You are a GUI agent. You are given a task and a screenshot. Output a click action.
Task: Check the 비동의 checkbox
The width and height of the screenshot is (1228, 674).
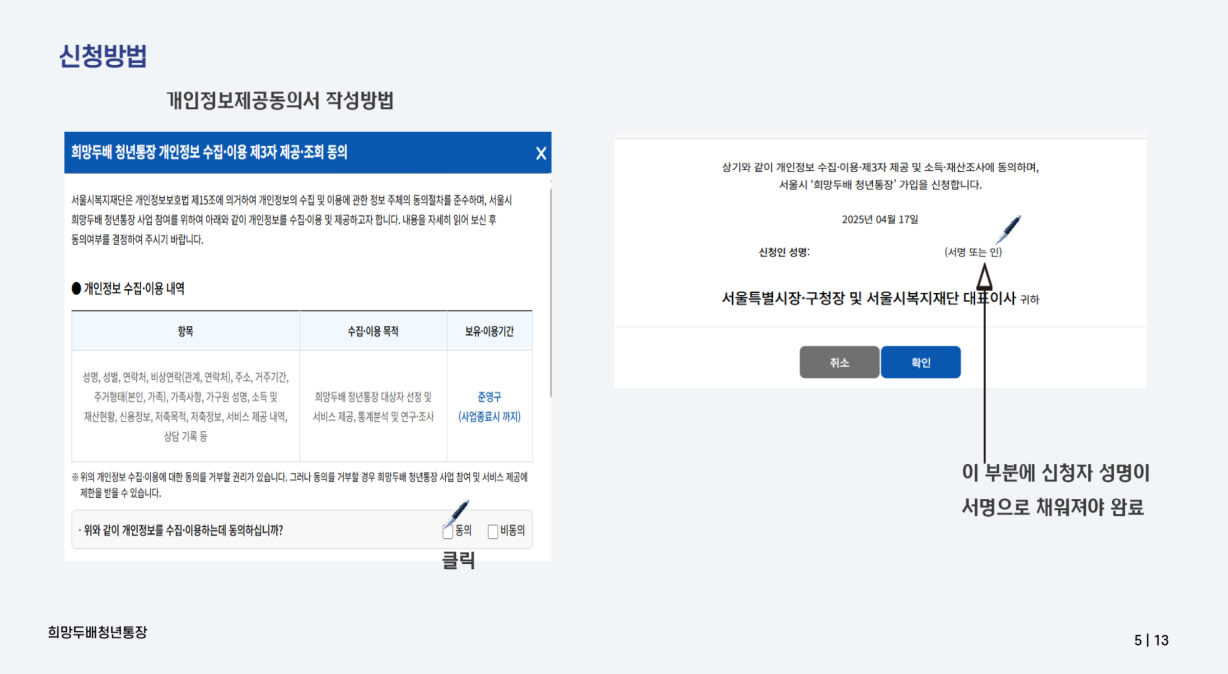pyautogui.click(x=493, y=531)
